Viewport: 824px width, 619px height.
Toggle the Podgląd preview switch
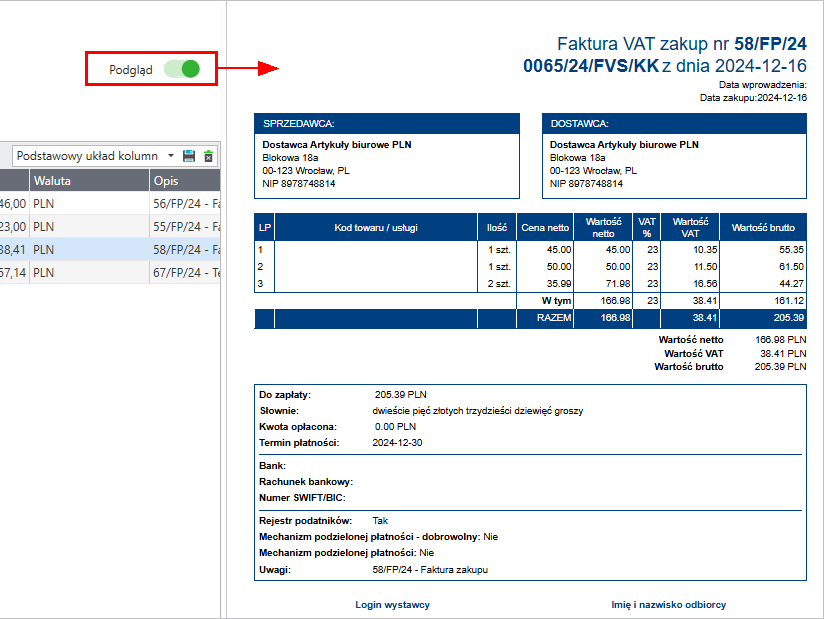click(x=182, y=68)
